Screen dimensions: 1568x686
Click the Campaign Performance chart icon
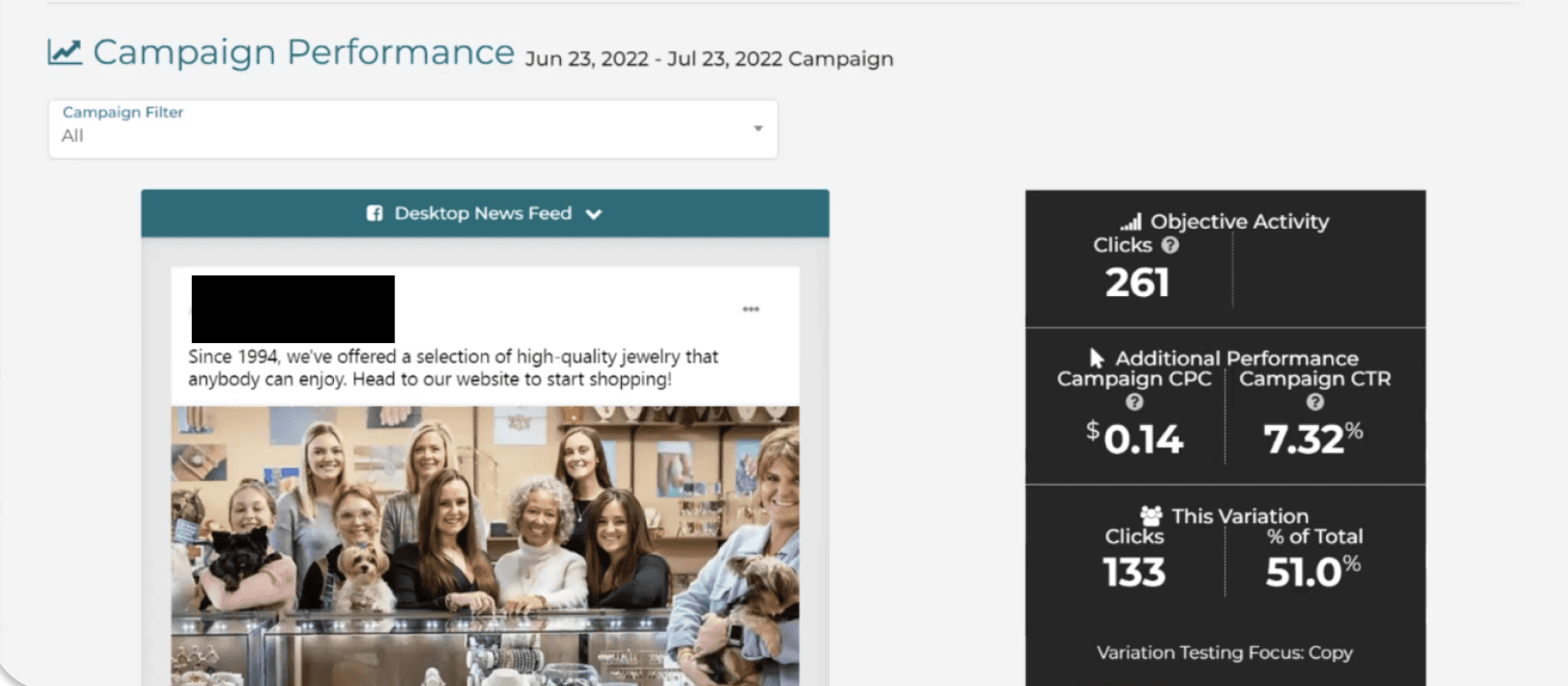(x=65, y=52)
